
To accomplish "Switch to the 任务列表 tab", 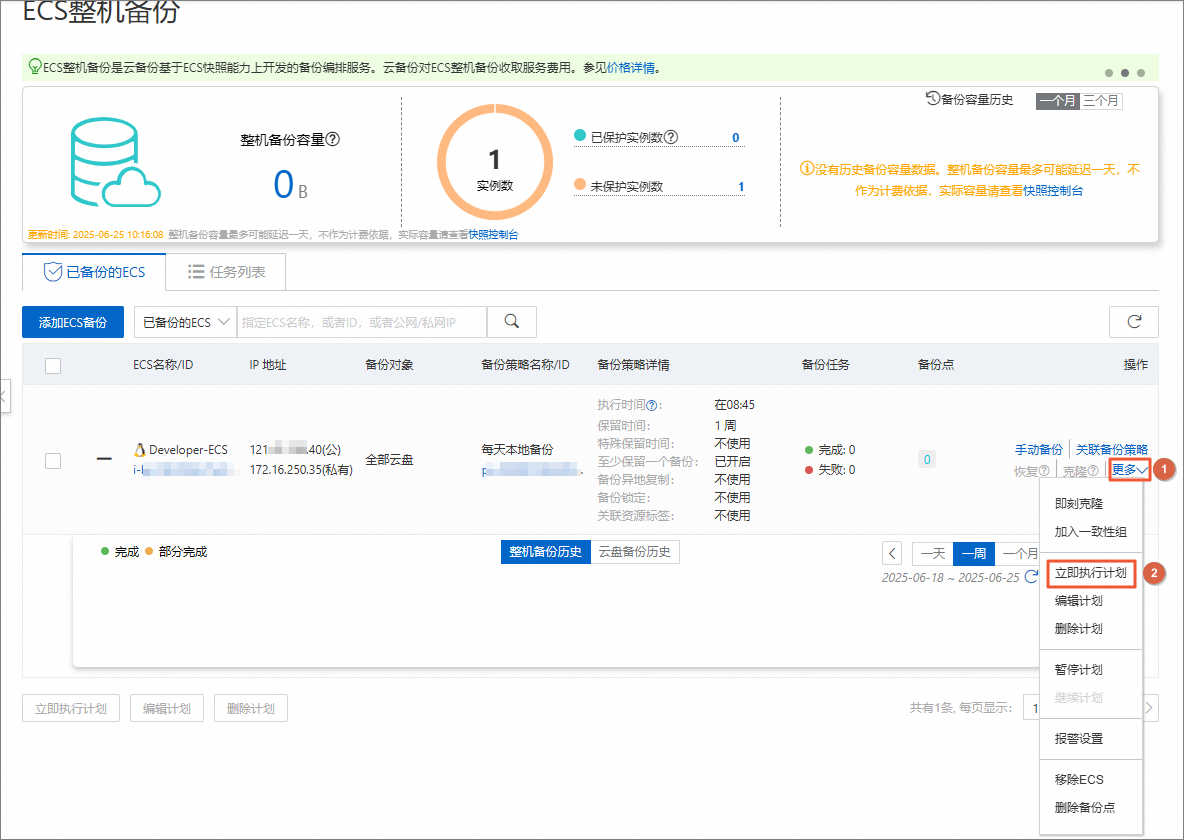I will pos(224,272).
